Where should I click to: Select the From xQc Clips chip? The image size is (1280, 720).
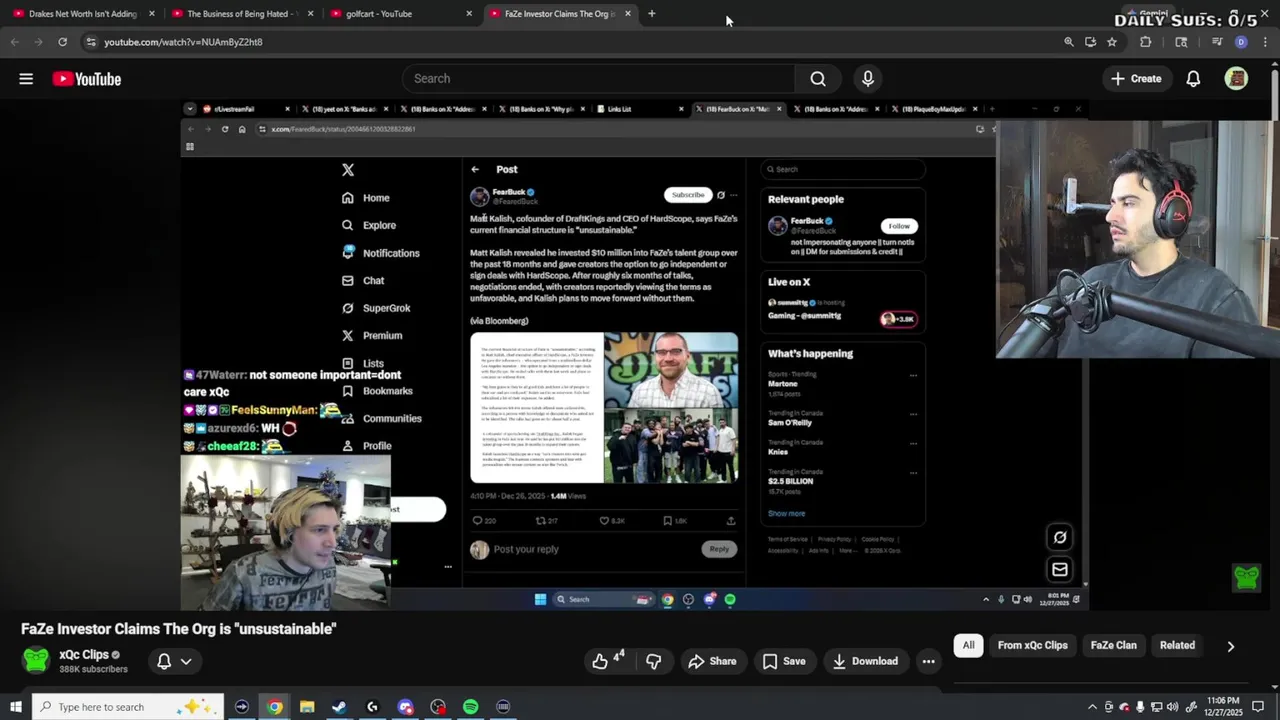coord(1032,646)
